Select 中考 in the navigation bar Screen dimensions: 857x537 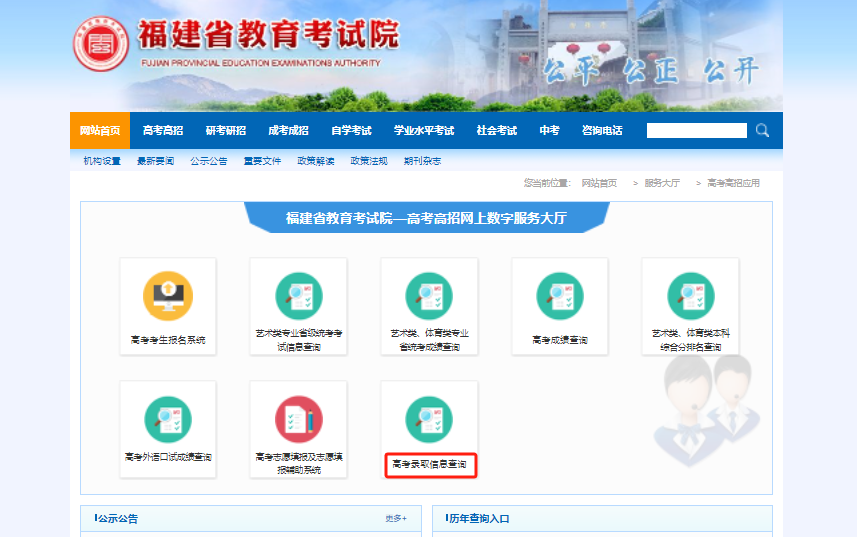tap(549, 131)
